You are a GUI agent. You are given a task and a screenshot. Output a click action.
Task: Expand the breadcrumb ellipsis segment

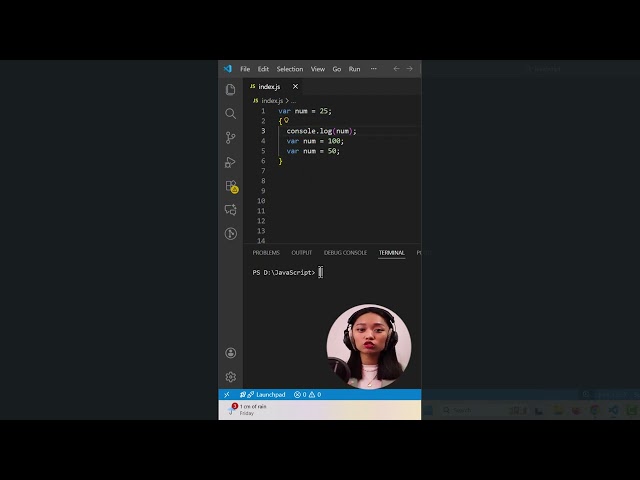[x=293, y=101]
